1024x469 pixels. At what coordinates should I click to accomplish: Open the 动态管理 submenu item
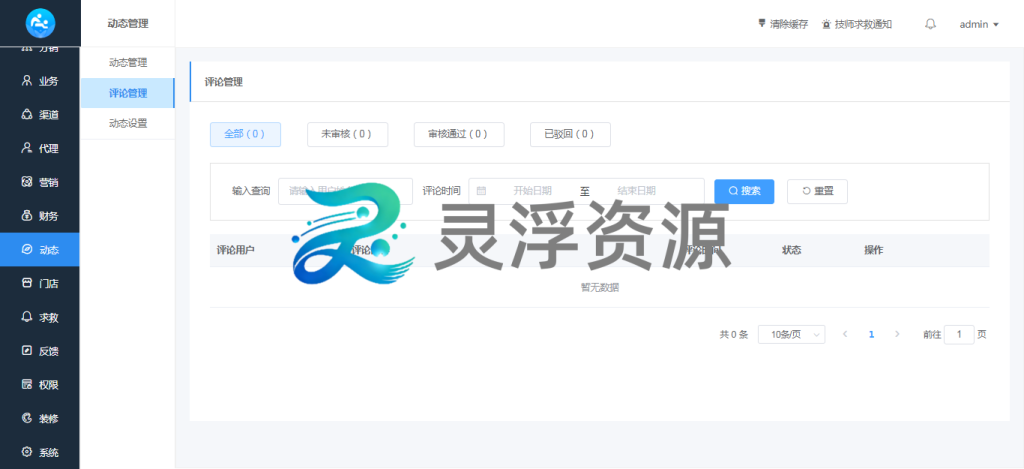128,63
